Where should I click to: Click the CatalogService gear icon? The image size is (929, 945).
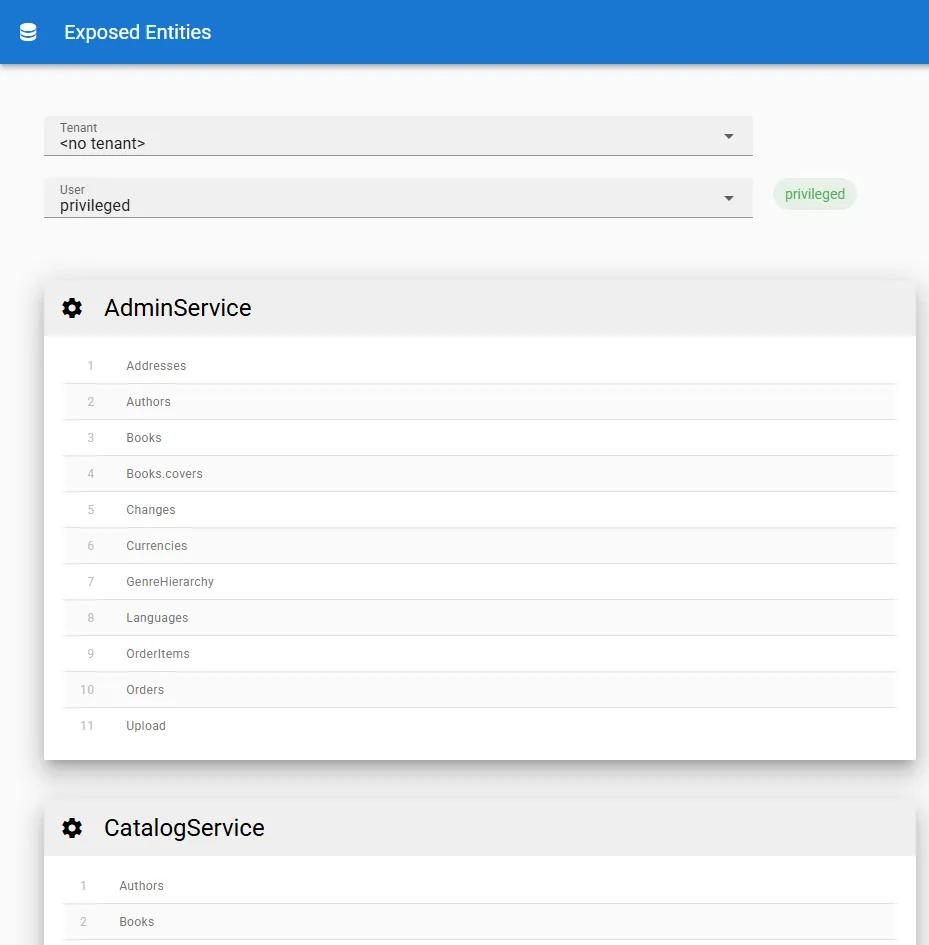click(72, 828)
